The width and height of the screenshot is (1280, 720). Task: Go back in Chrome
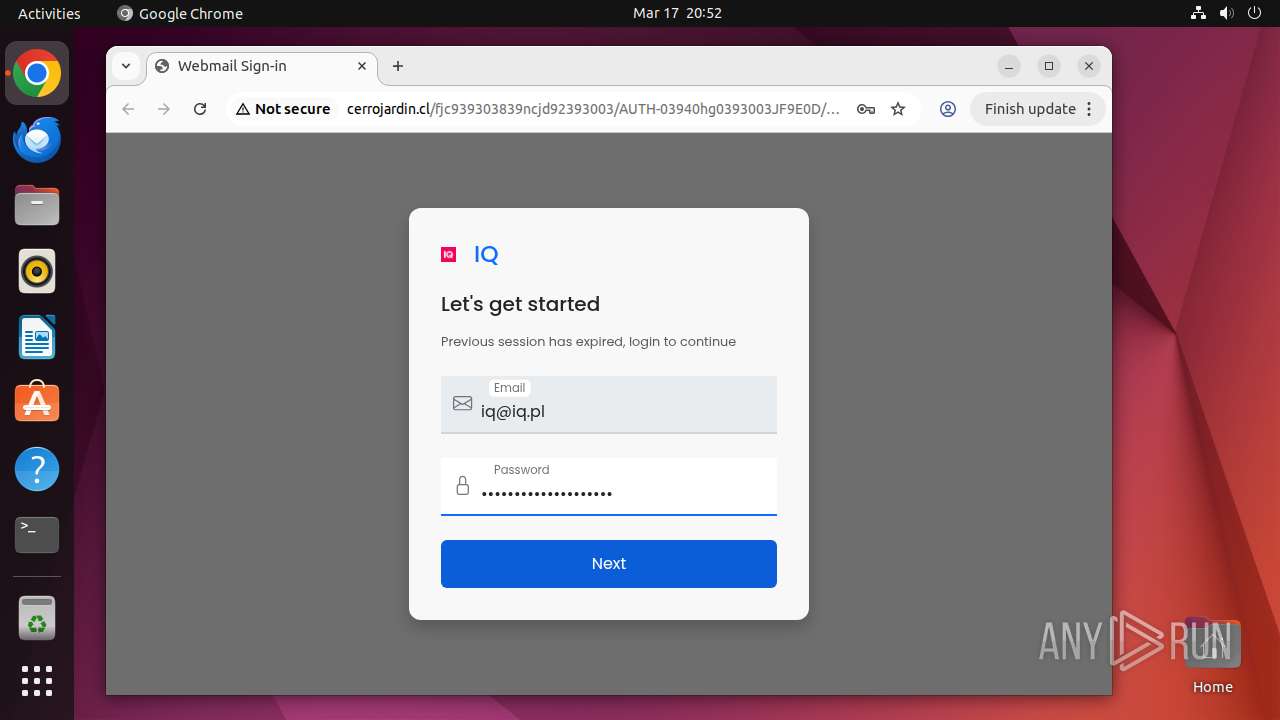(x=128, y=109)
